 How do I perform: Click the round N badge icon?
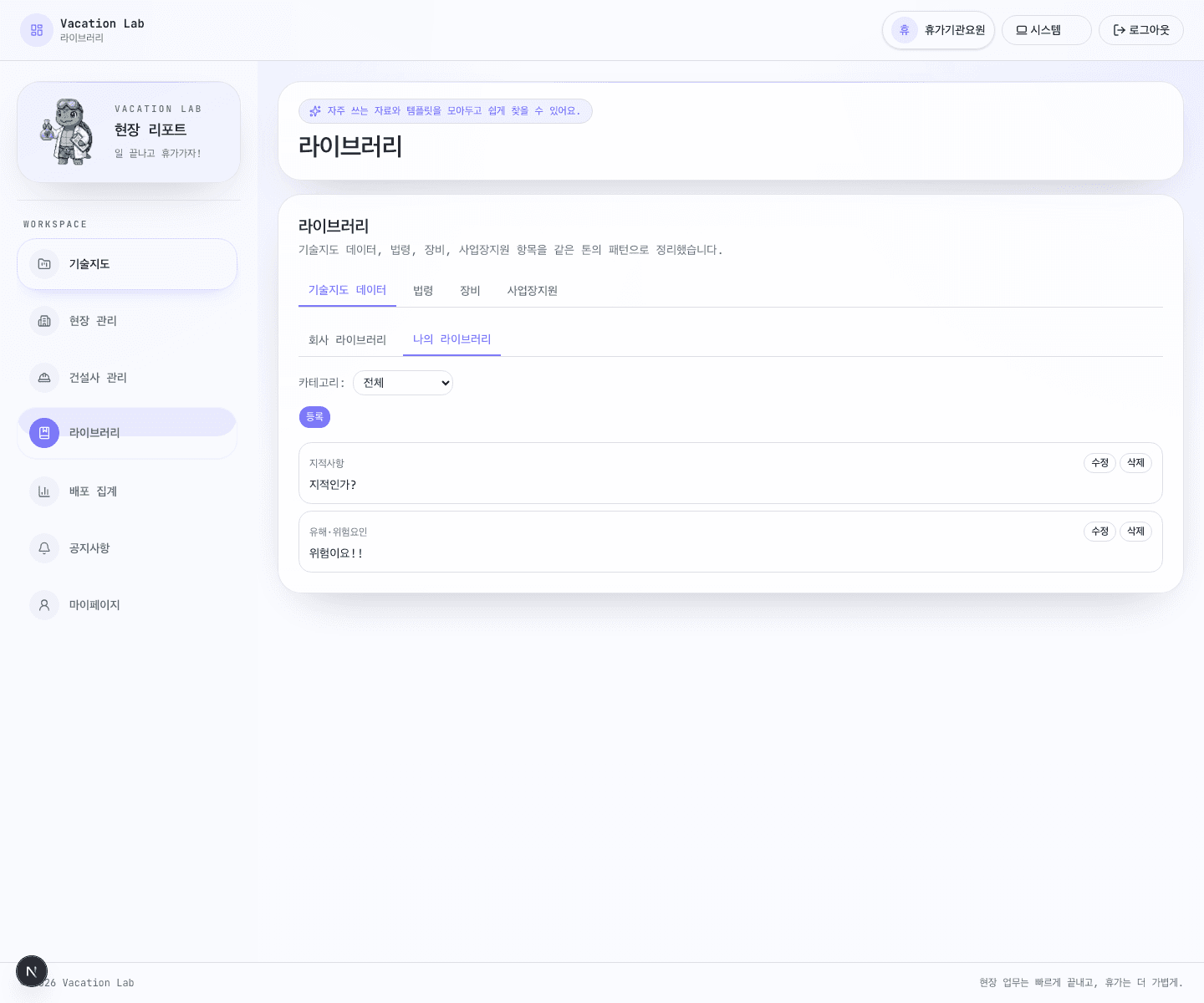tap(32, 971)
